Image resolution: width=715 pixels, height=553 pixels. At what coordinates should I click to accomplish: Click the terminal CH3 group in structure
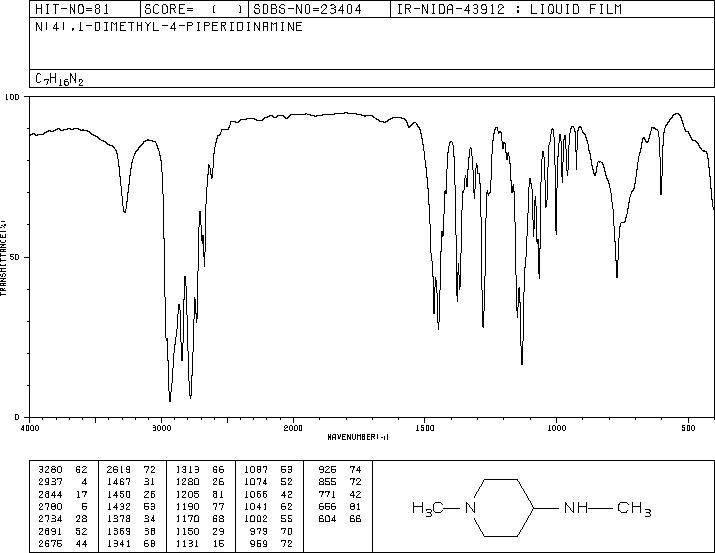[x=634, y=508]
